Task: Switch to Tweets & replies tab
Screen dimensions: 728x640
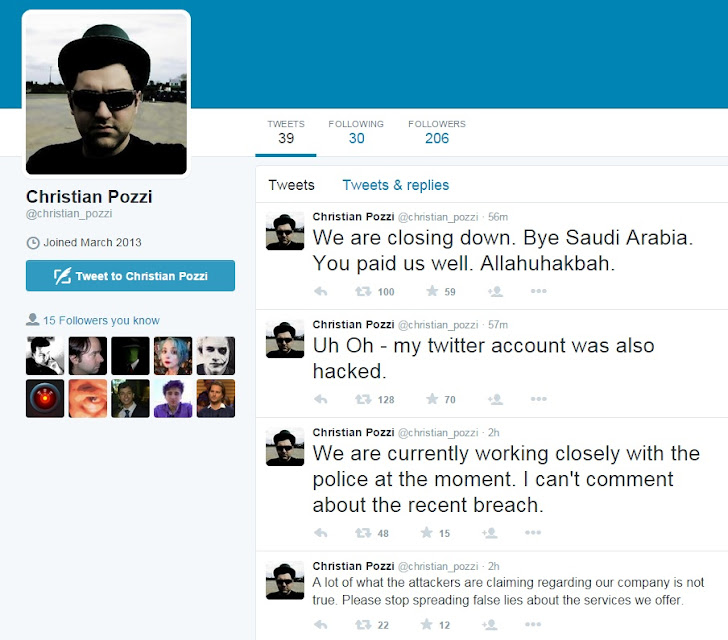Action: coord(396,185)
